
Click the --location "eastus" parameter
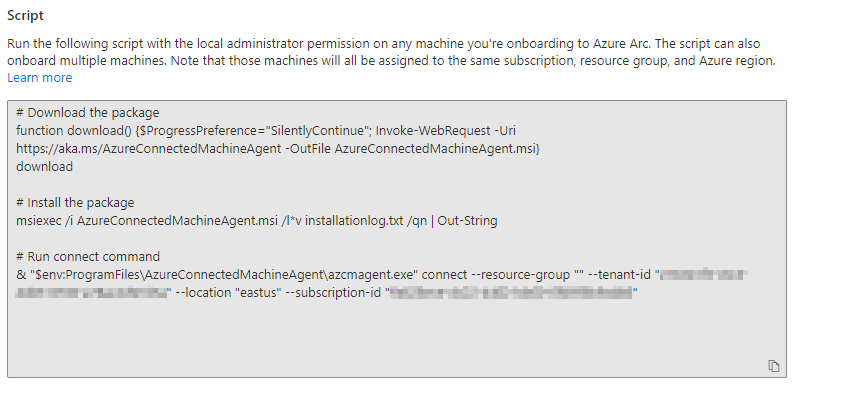pyautogui.click(x=229, y=293)
